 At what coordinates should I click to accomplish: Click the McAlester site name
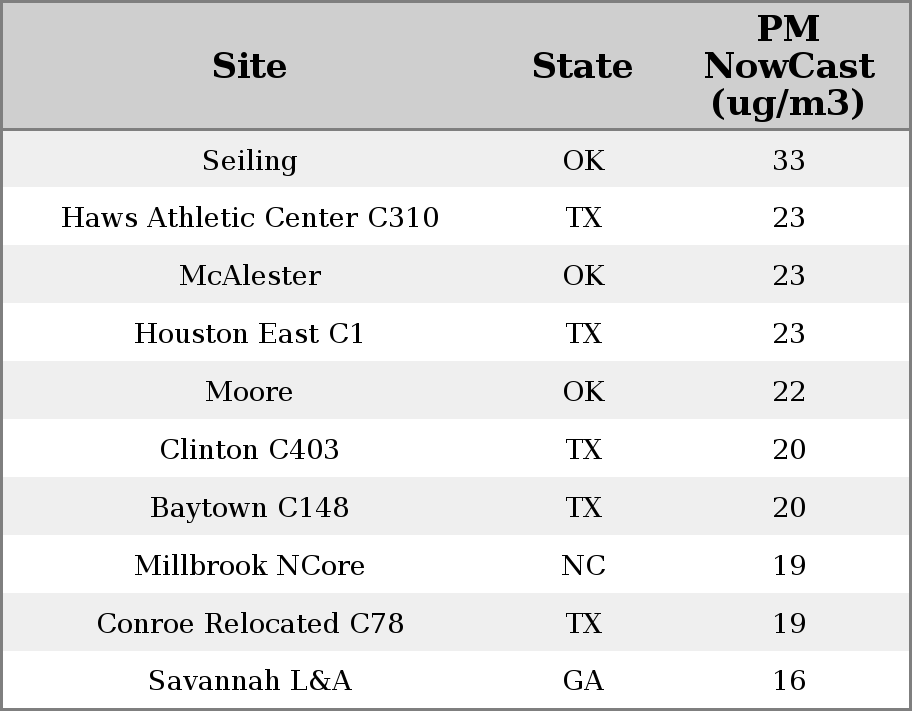tap(250, 275)
